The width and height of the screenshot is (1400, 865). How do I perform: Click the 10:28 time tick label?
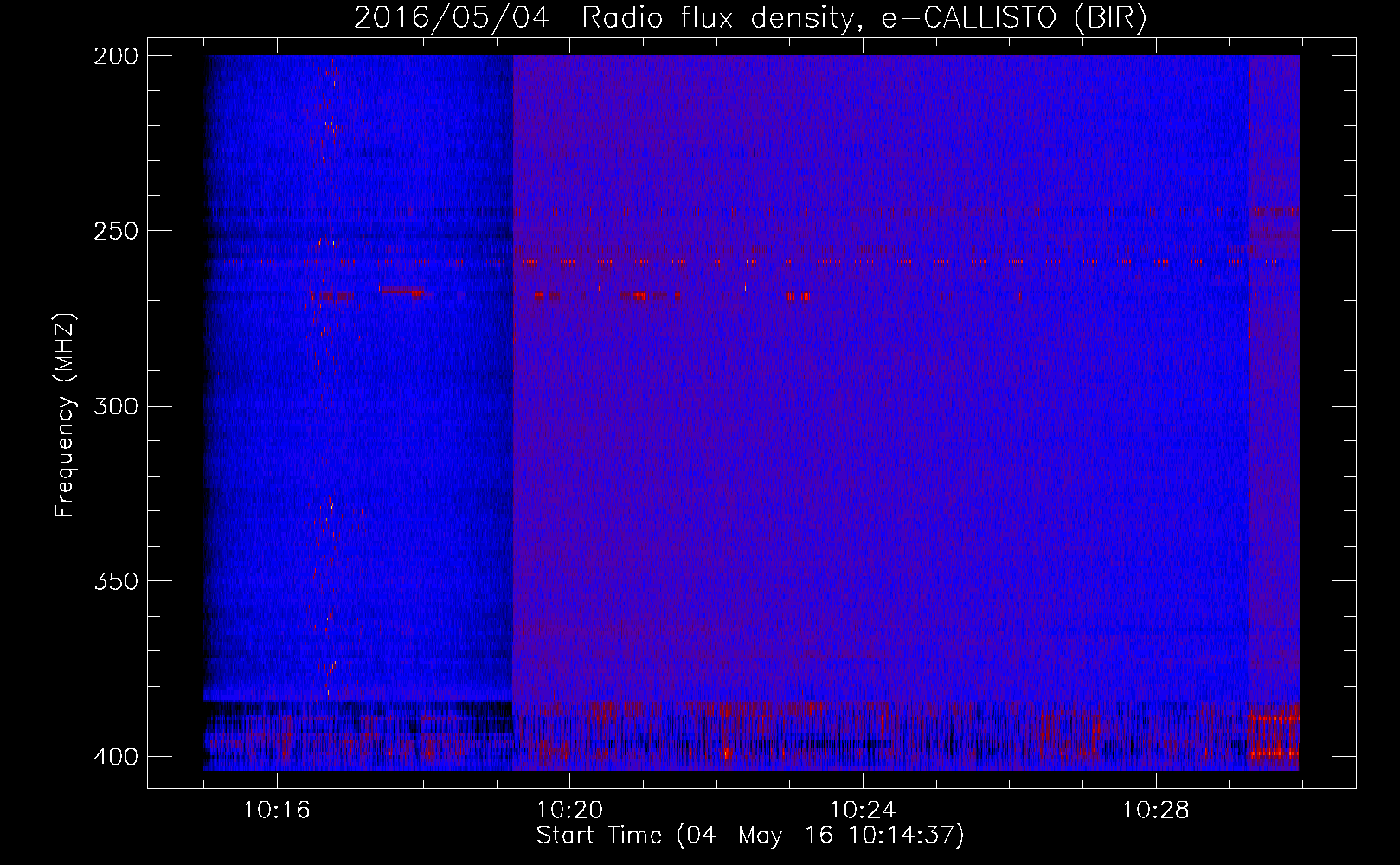coord(1156,811)
